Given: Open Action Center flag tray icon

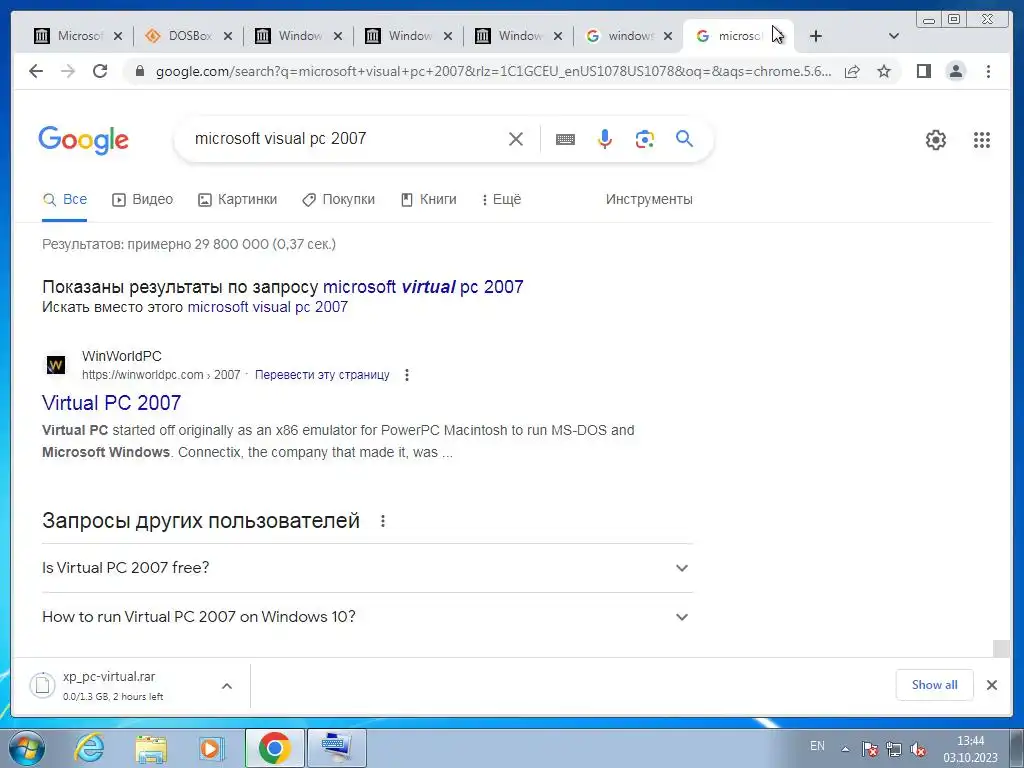Looking at the screenshot, I should (x=869, y=749).
